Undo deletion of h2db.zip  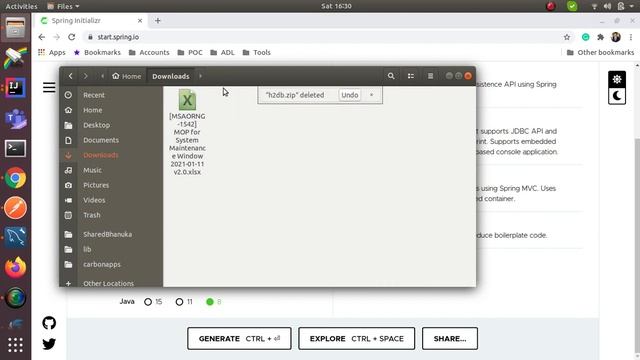click(x=350, y=95)
